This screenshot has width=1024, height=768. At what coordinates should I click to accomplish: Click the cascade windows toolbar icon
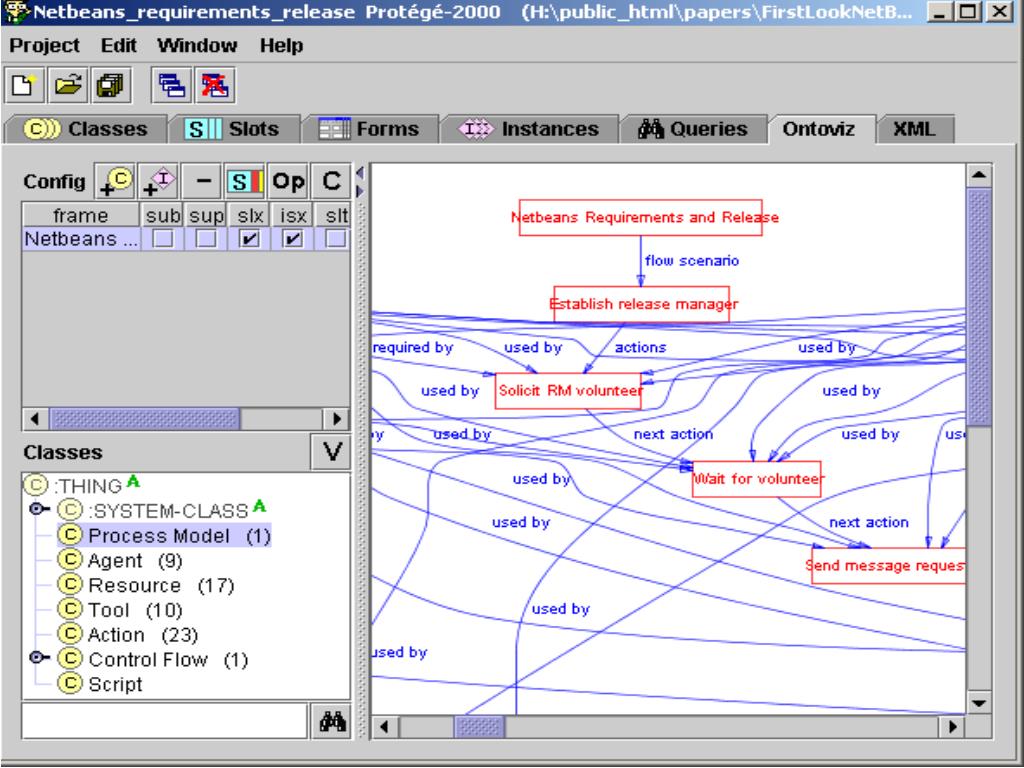(x=172, y=86)
